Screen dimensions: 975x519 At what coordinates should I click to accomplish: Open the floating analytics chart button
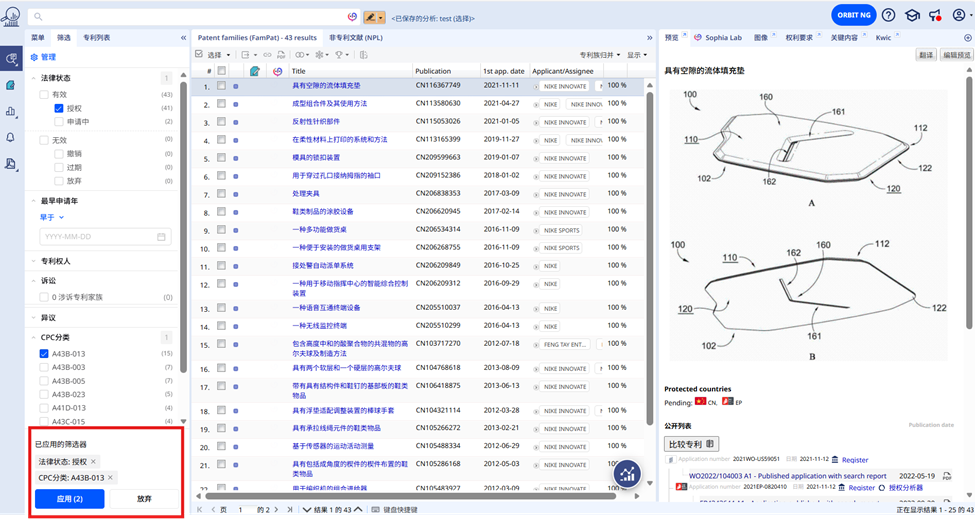click(x=627, y=474)
